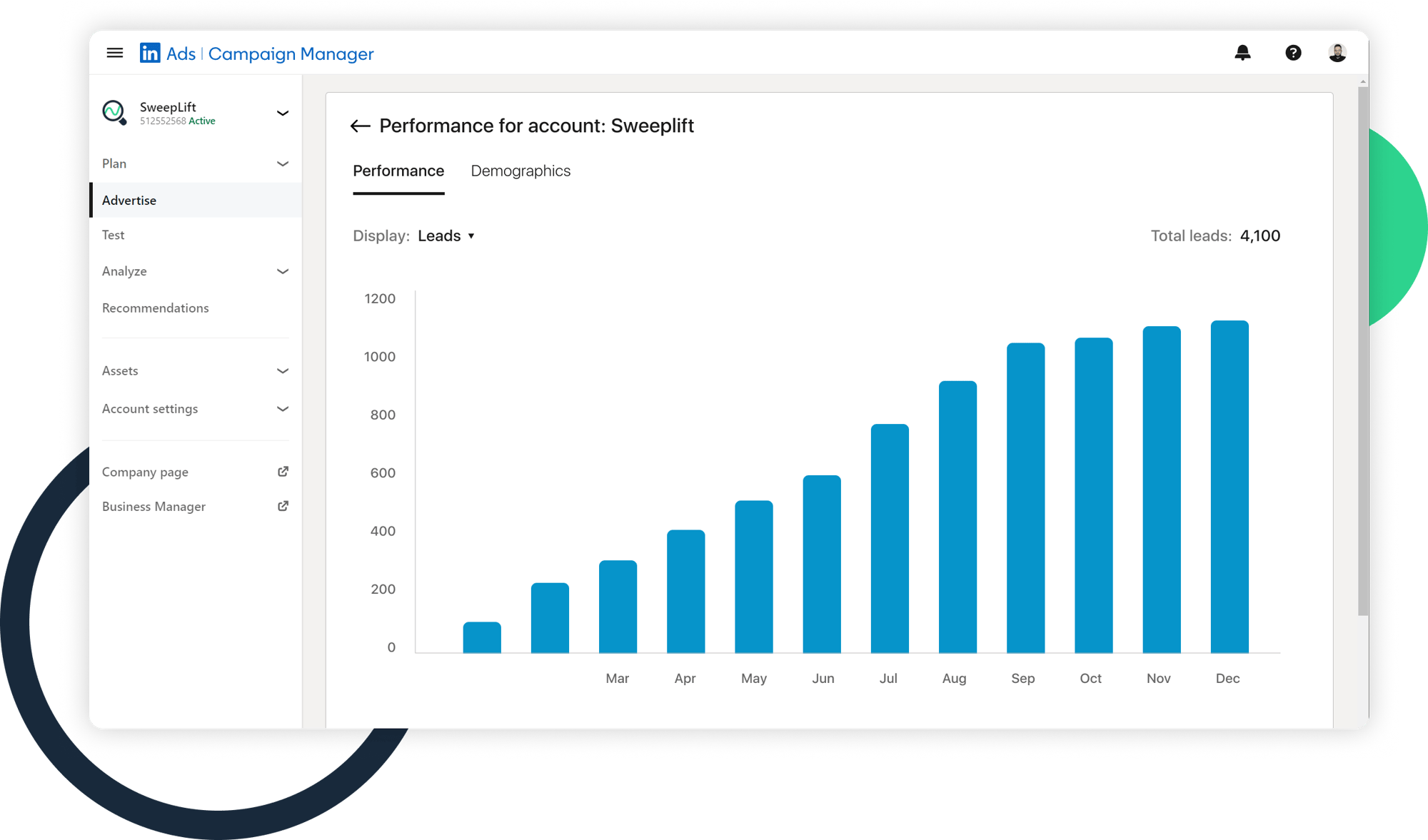Click the Aug x-axis label

coord(954,679)
